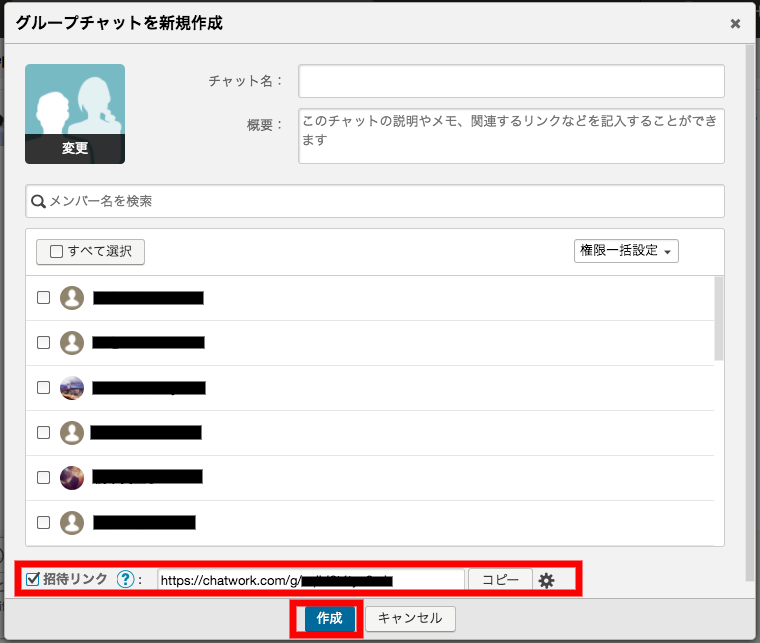Select the fourth member's checkbox
The width and height of the screenshot is (760, 643).
pyautogui.click(x=43, y=433)
